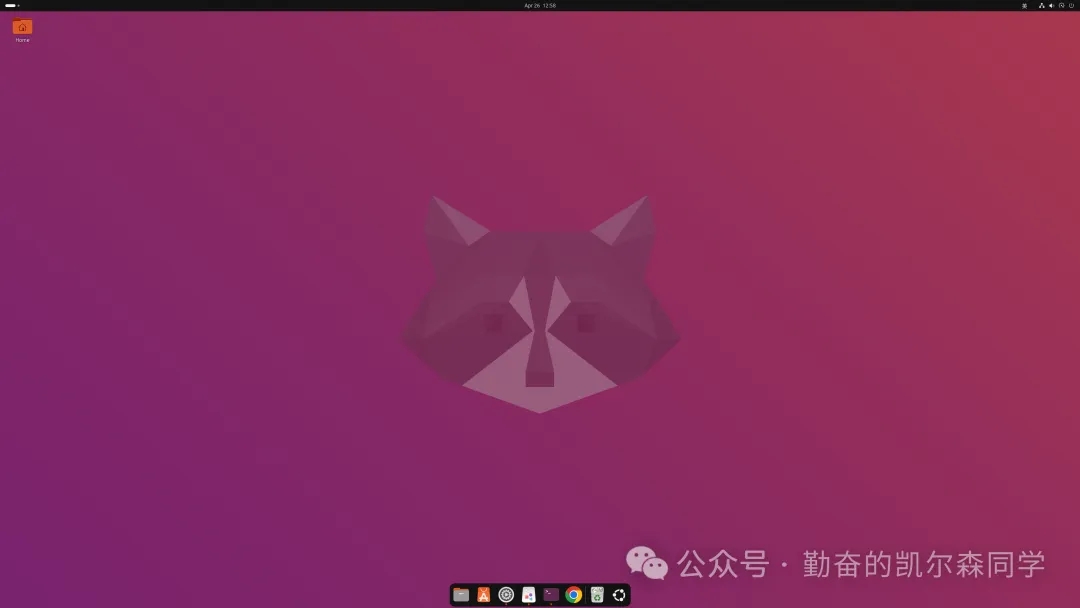Open the Trash from the dock
The height and width of the screenshot is (608, 1080).
(x=596, y=595)
